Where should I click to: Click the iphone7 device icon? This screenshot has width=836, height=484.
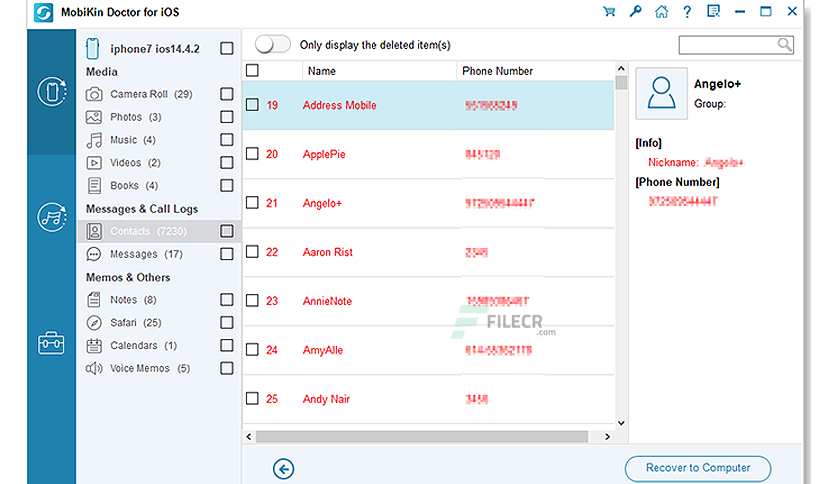tap(93, 49)
